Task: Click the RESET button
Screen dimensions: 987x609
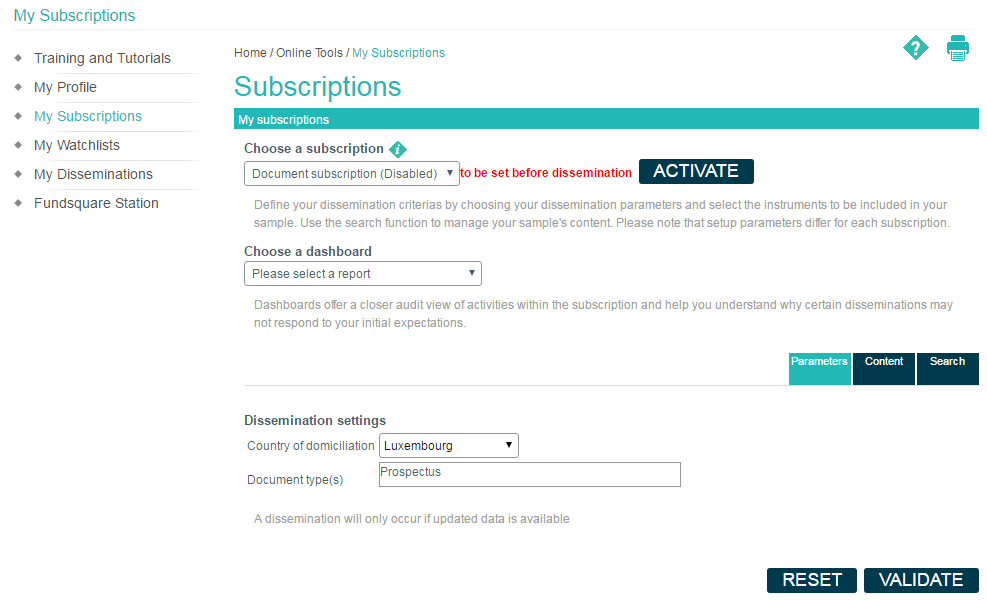Action: click(x=812, y=580)
